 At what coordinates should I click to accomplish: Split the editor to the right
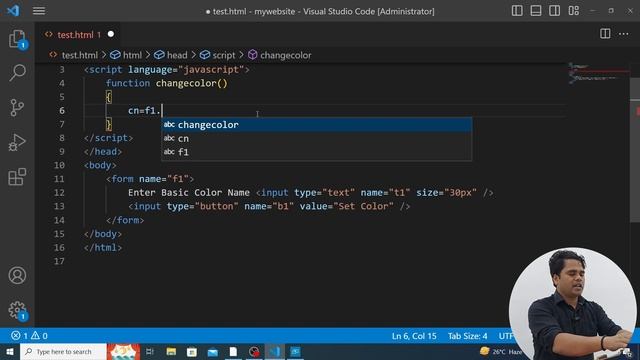point(605,34)
